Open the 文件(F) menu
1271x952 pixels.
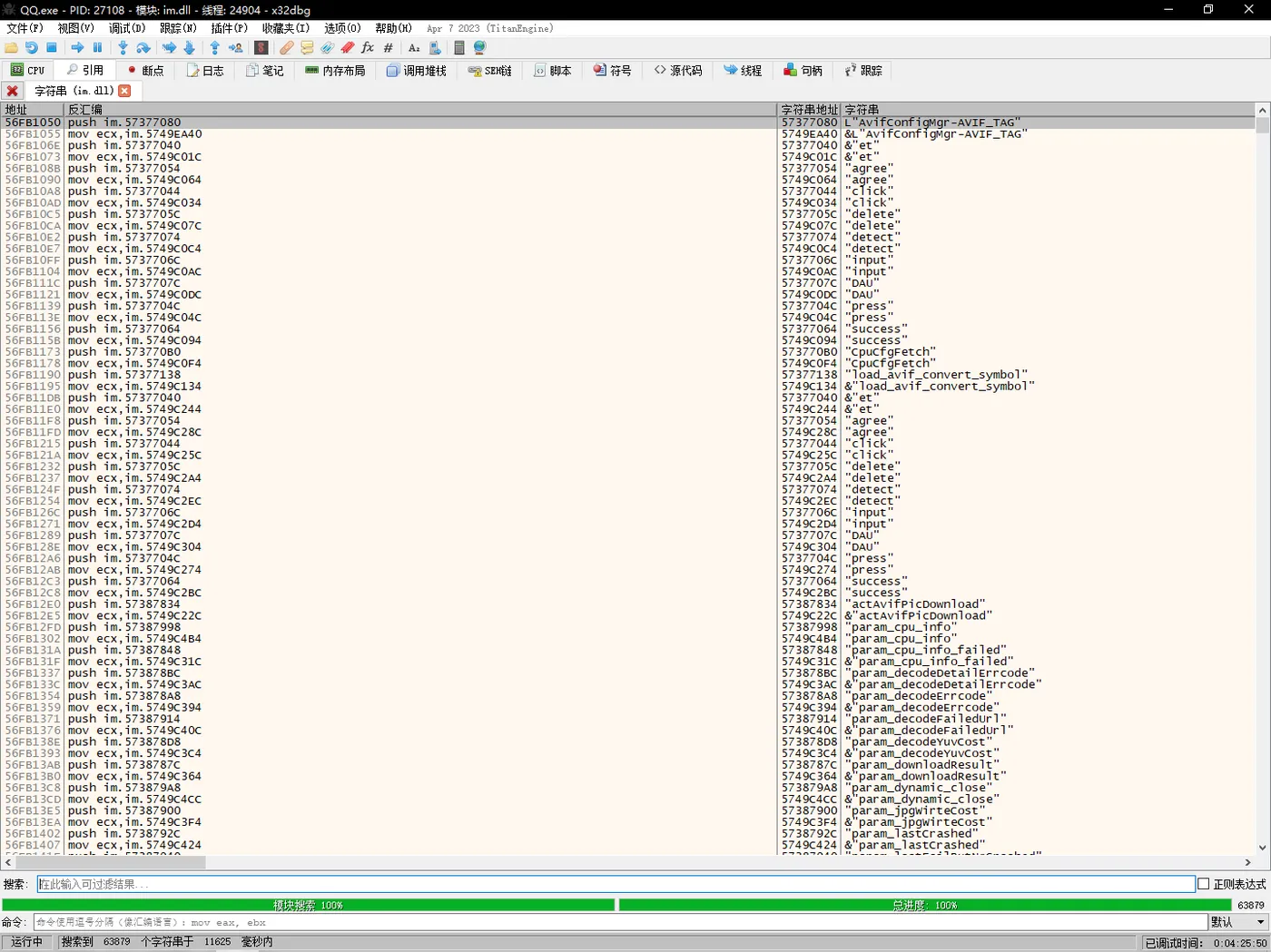click(x=25, y=28)
